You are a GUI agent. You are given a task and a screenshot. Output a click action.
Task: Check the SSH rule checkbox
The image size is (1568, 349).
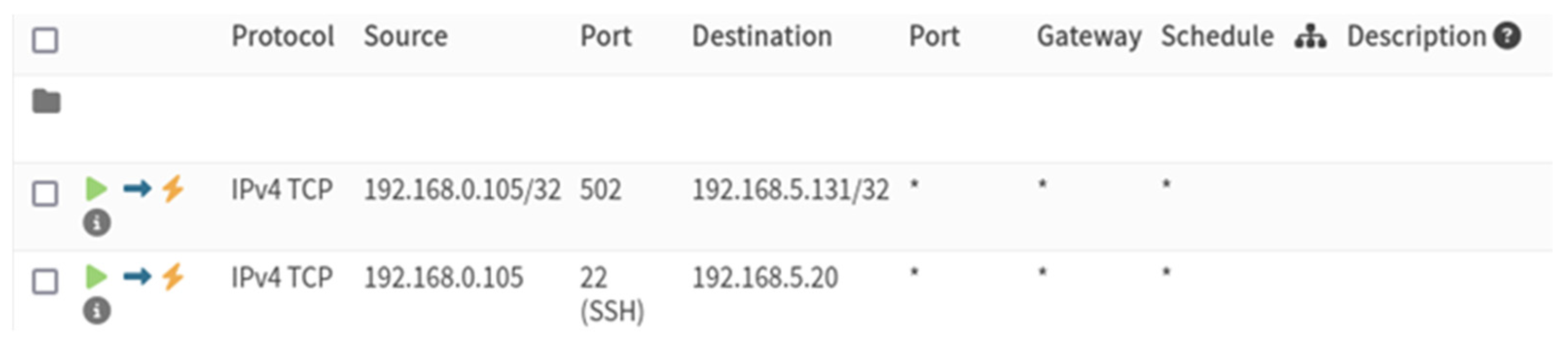pos(45,282)
